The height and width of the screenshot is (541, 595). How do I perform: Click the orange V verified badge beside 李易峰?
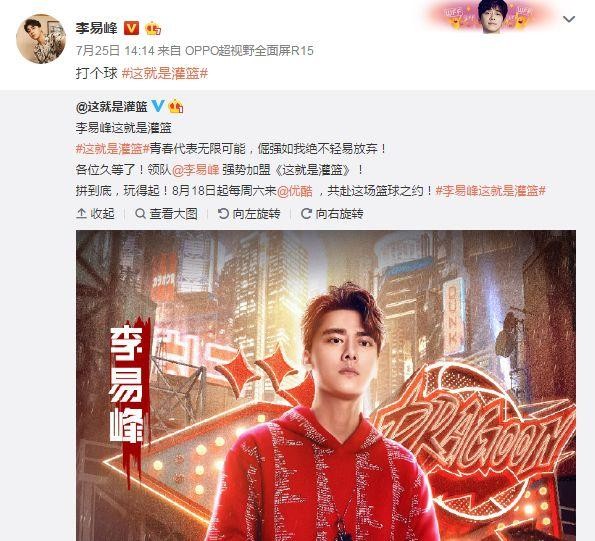pos(132,28)
